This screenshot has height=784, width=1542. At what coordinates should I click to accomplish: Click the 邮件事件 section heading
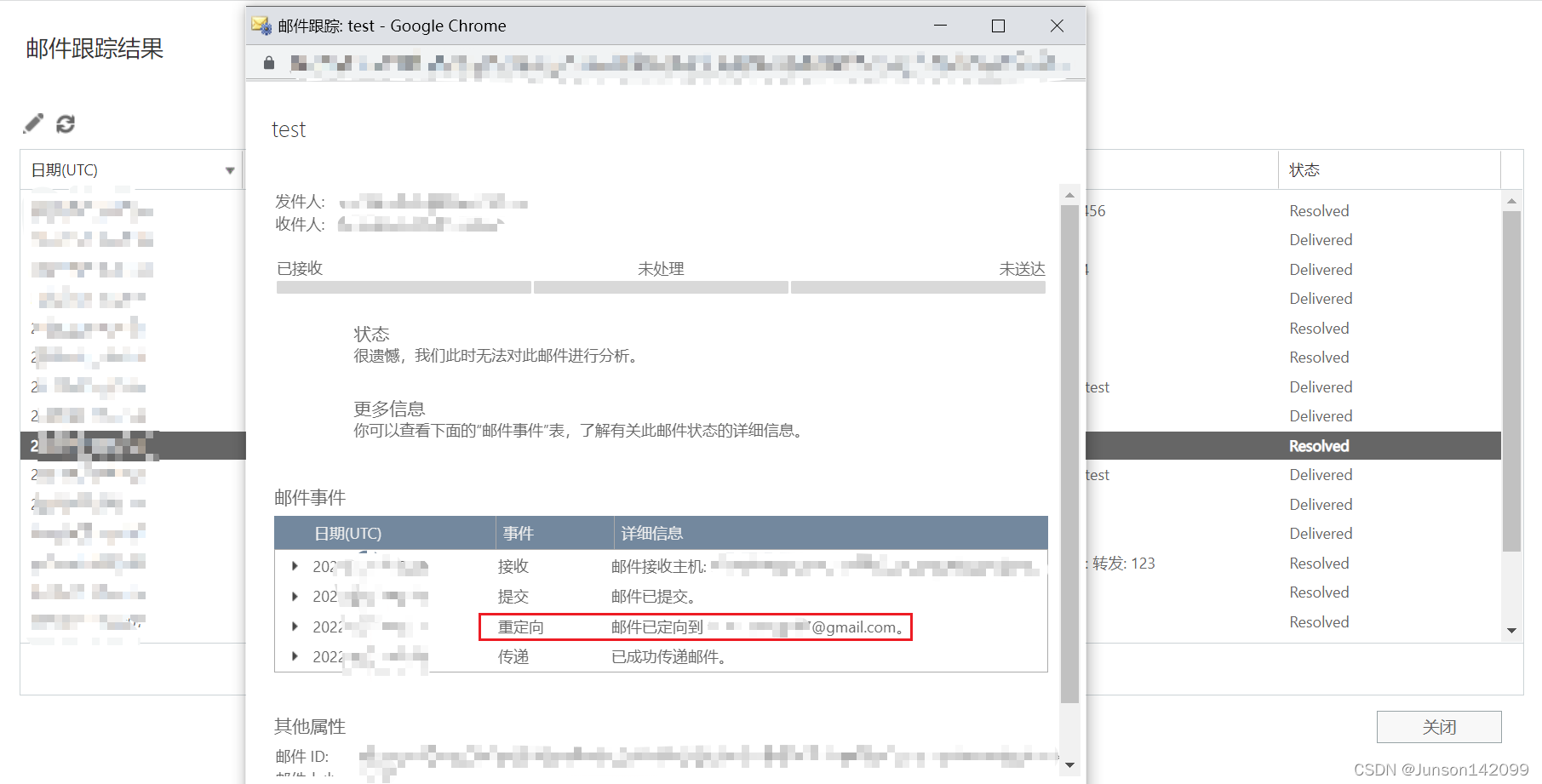pos(310,498)
